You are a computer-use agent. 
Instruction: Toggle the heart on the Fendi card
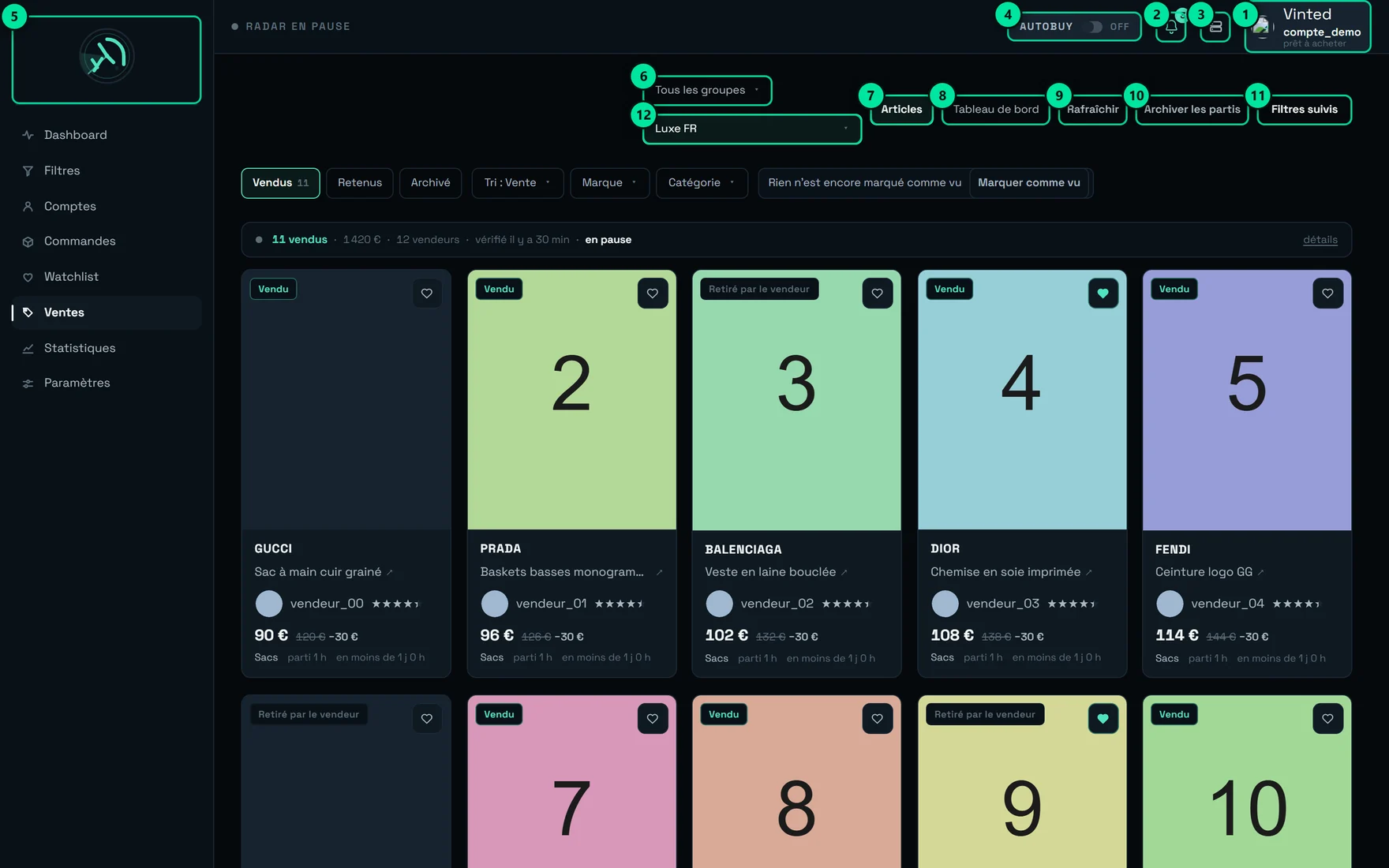click(x=1328, y=294)
